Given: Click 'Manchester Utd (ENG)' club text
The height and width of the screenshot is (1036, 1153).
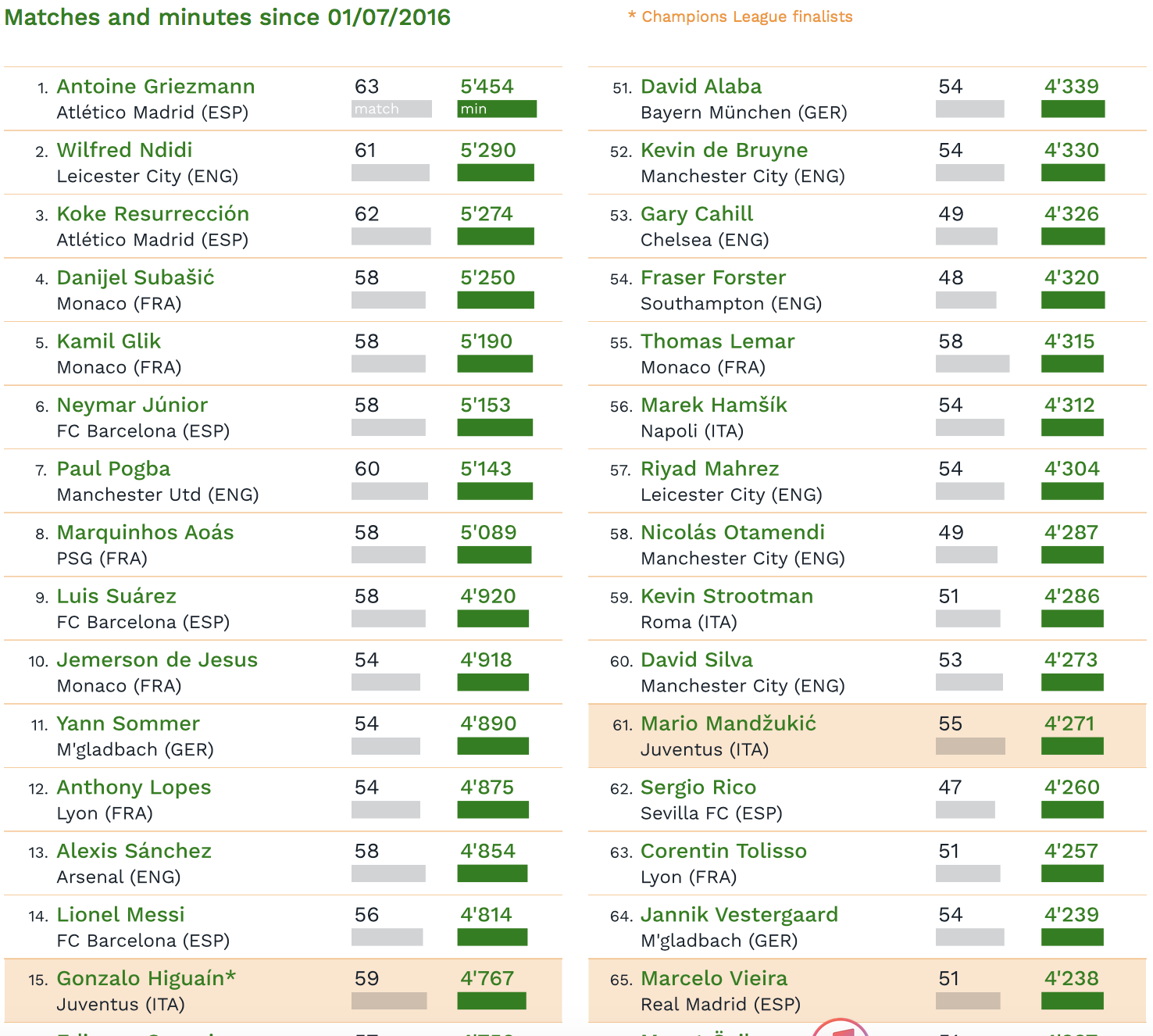Looking at the screenshot, I should coord(158,495).
